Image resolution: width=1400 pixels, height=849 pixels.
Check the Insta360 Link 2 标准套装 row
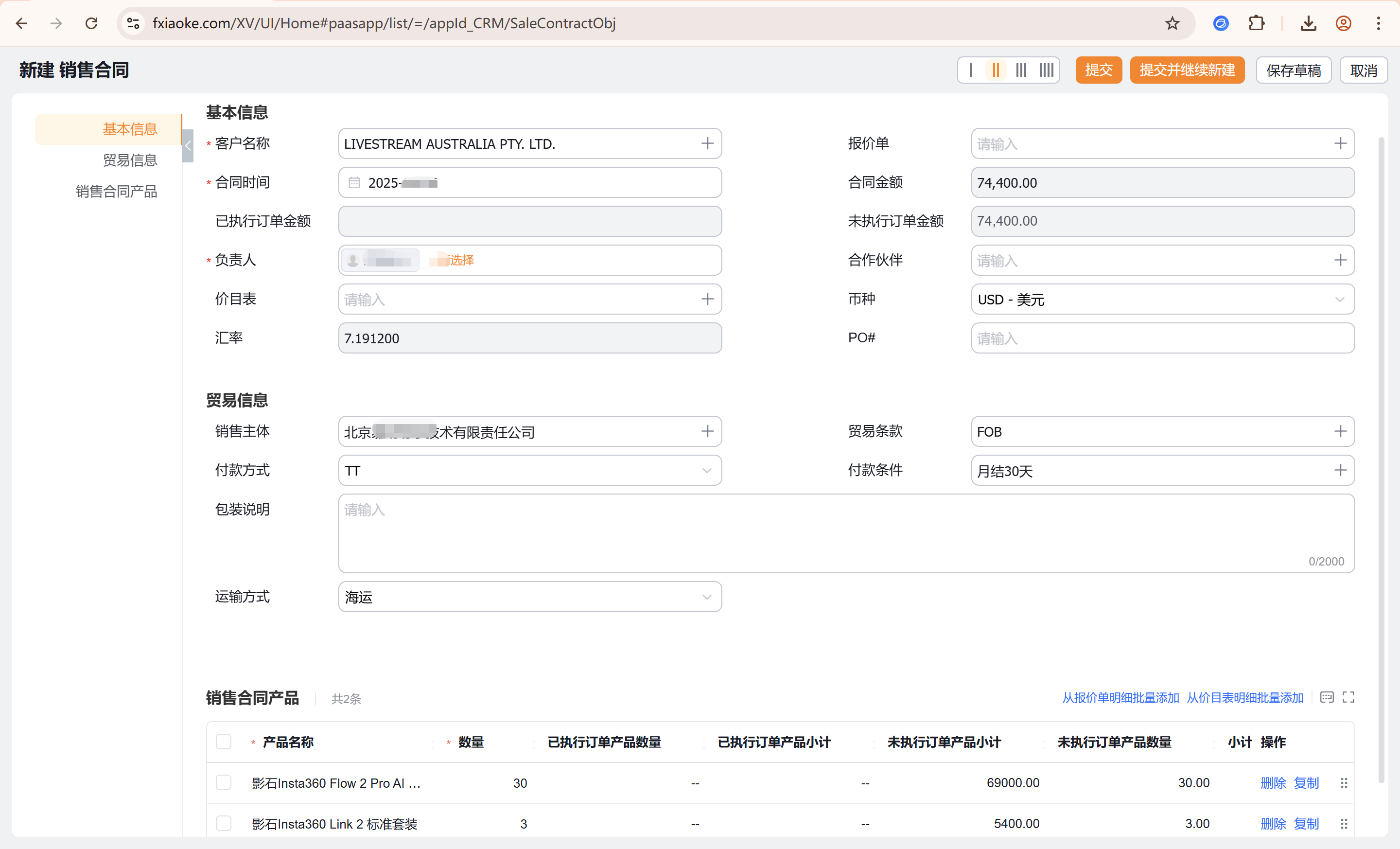click(223, 823)
